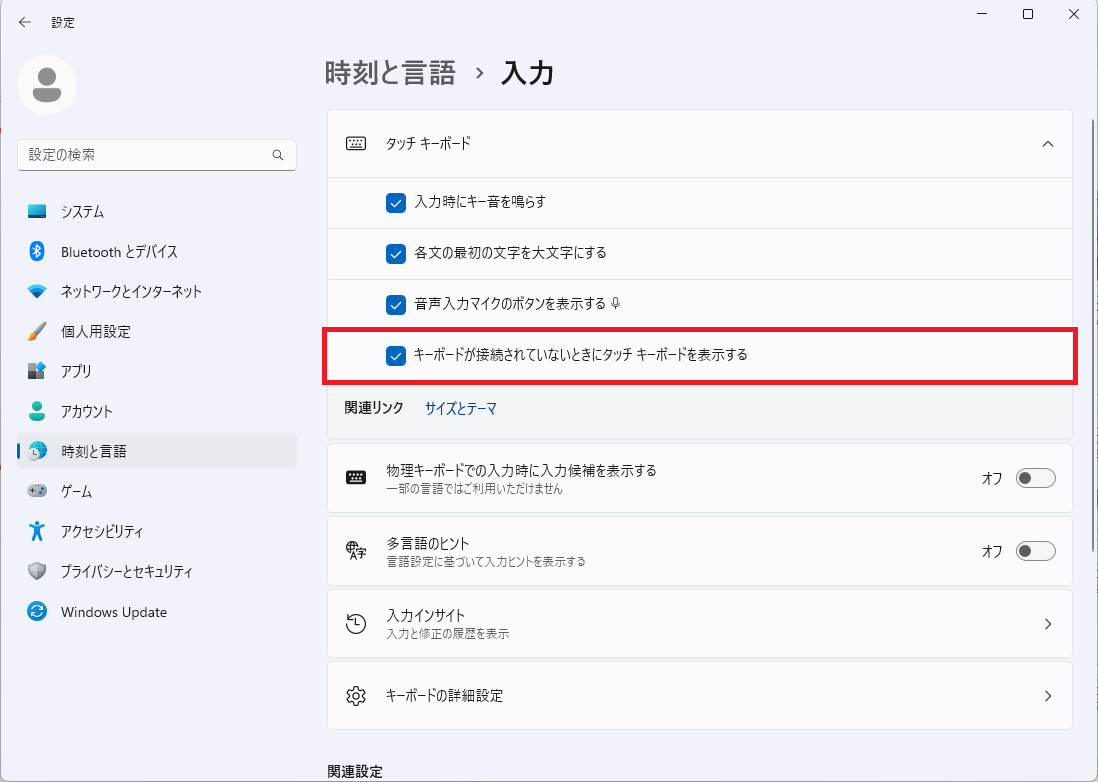The image size is (1098, 782).
Task: Open キーボードの詳細設定 via its chevron arrow
Action: 1048,695
